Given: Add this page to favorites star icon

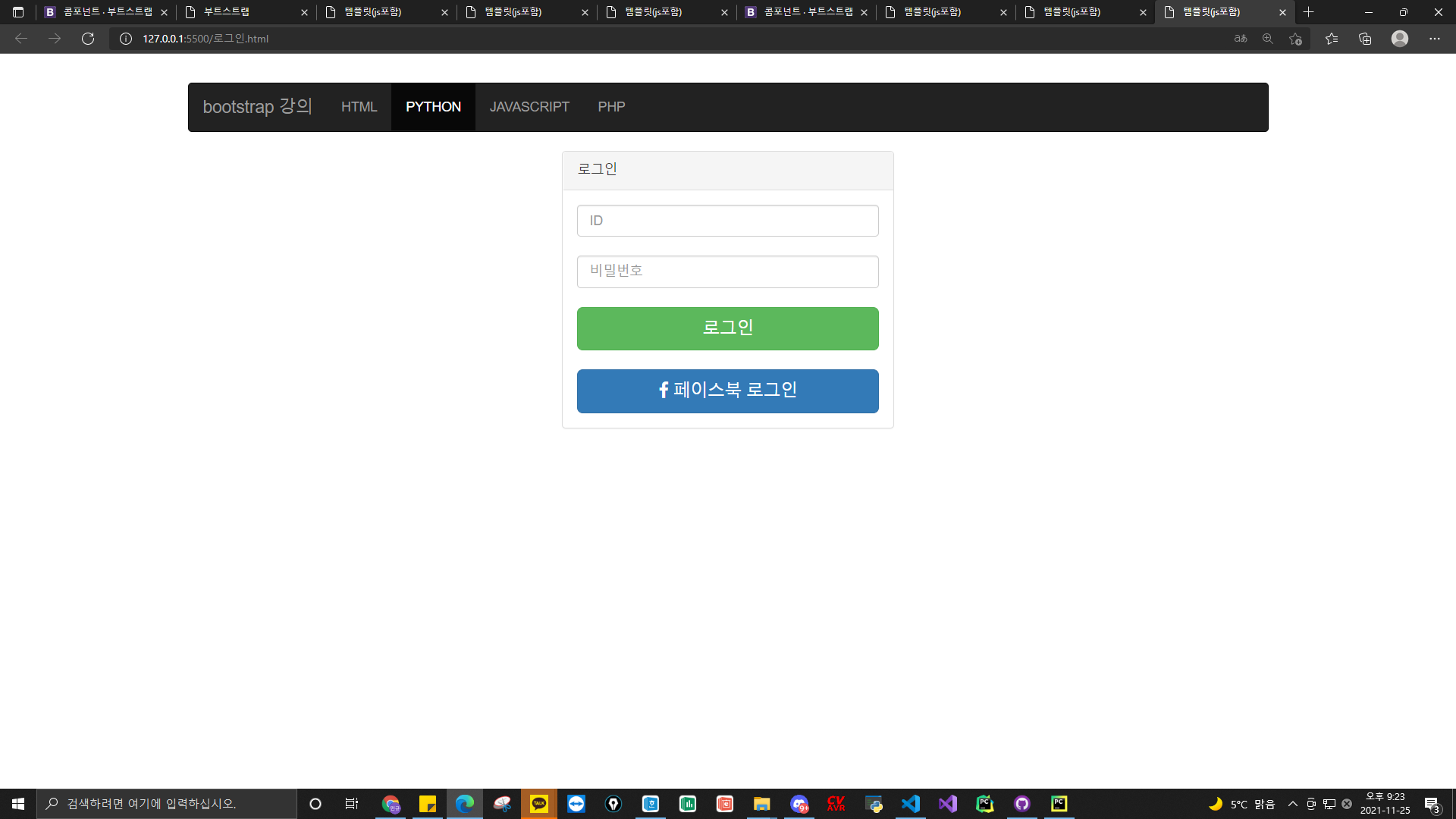Looking at the screenshot, I should tap(1295, 39).
